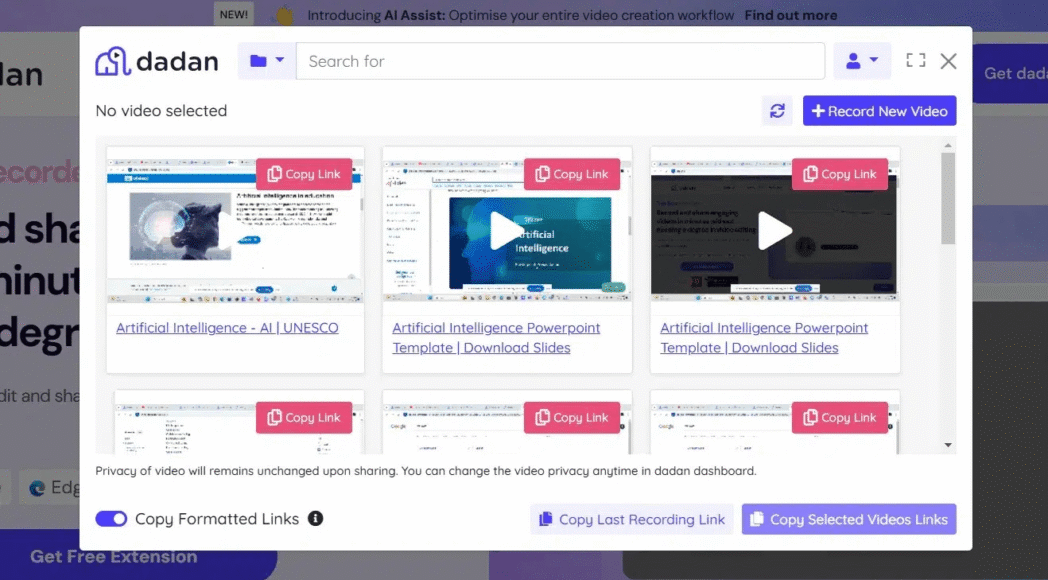Click Get Free Extension on background page
The width and height of the screenshot is (1048, 580).
pyautogui.click(x=114, y=557)
